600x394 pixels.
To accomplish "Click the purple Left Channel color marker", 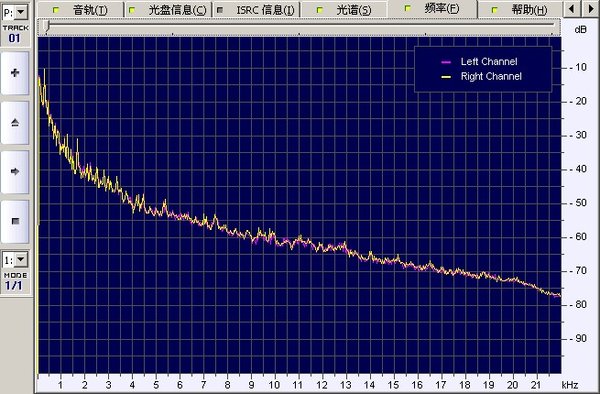I will (446, 62).
